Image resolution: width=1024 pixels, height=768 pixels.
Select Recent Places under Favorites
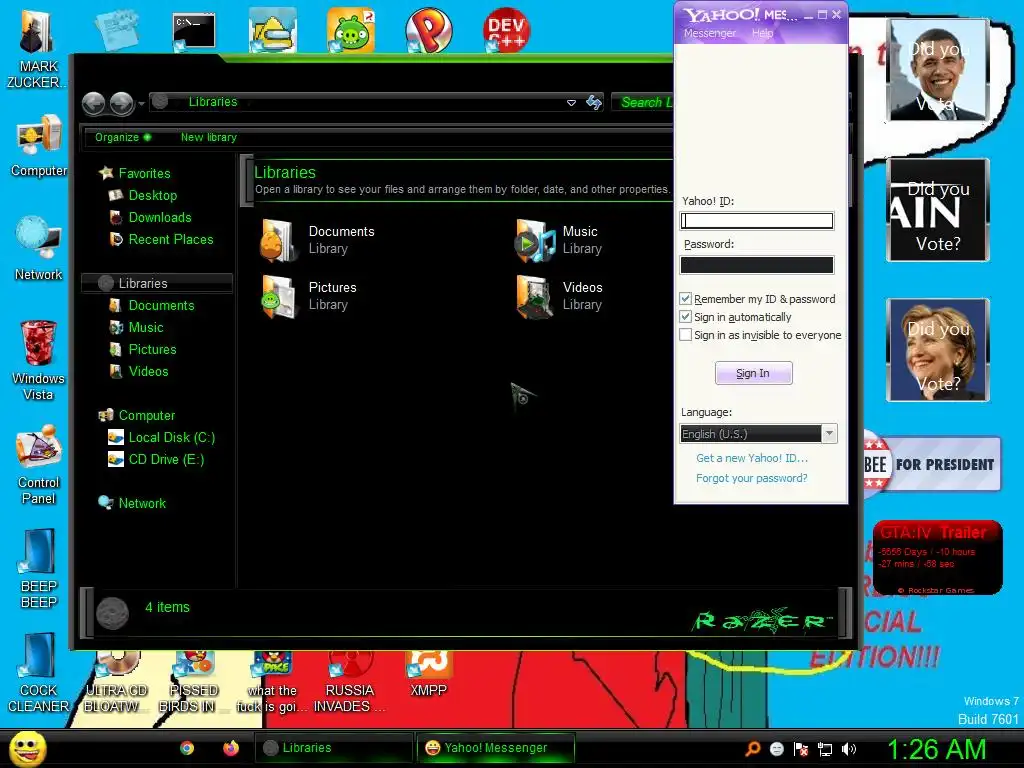(170, 240)
